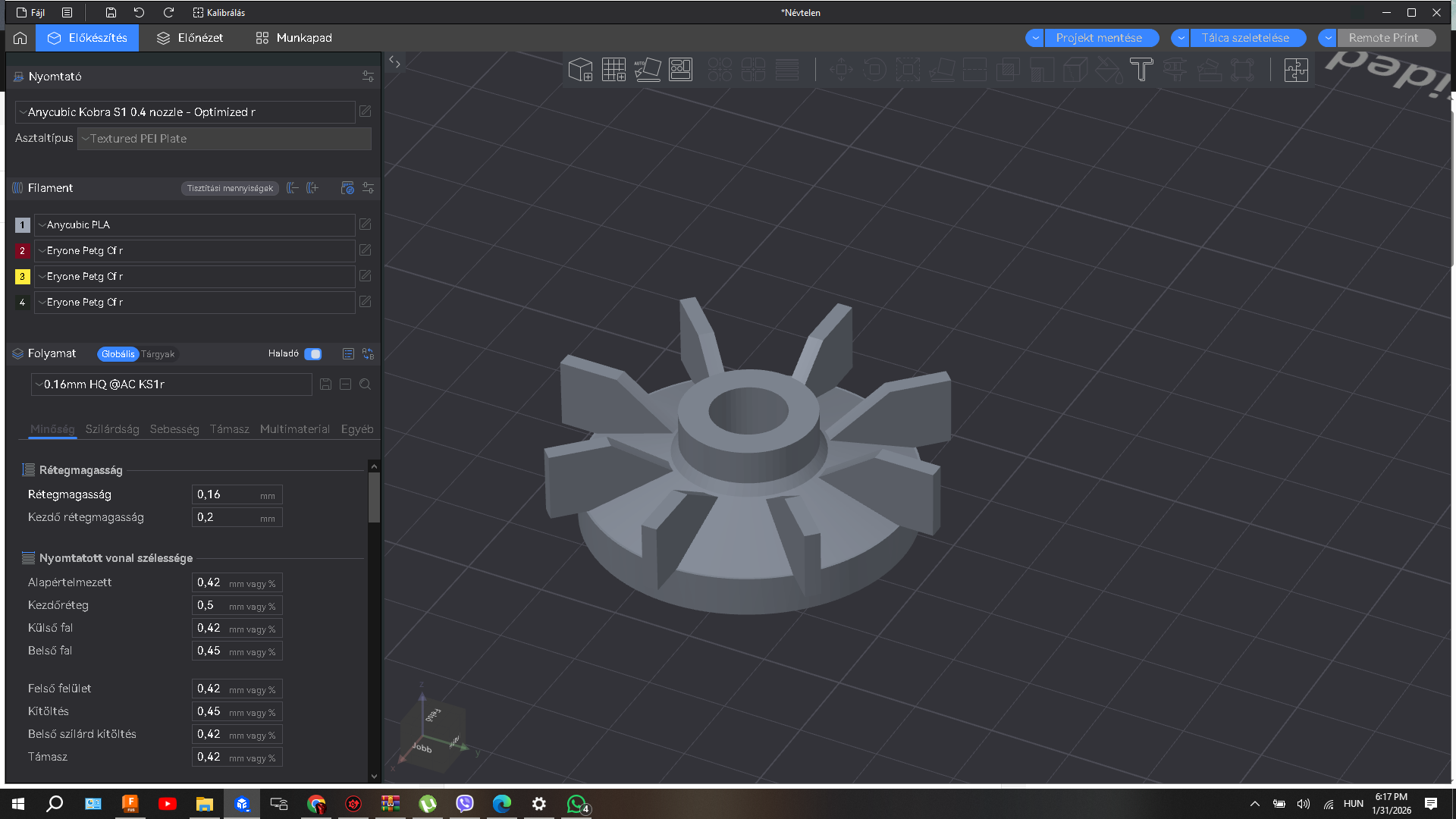Click the Add model cube icon
1456x819 pixels.
[580, 70]
